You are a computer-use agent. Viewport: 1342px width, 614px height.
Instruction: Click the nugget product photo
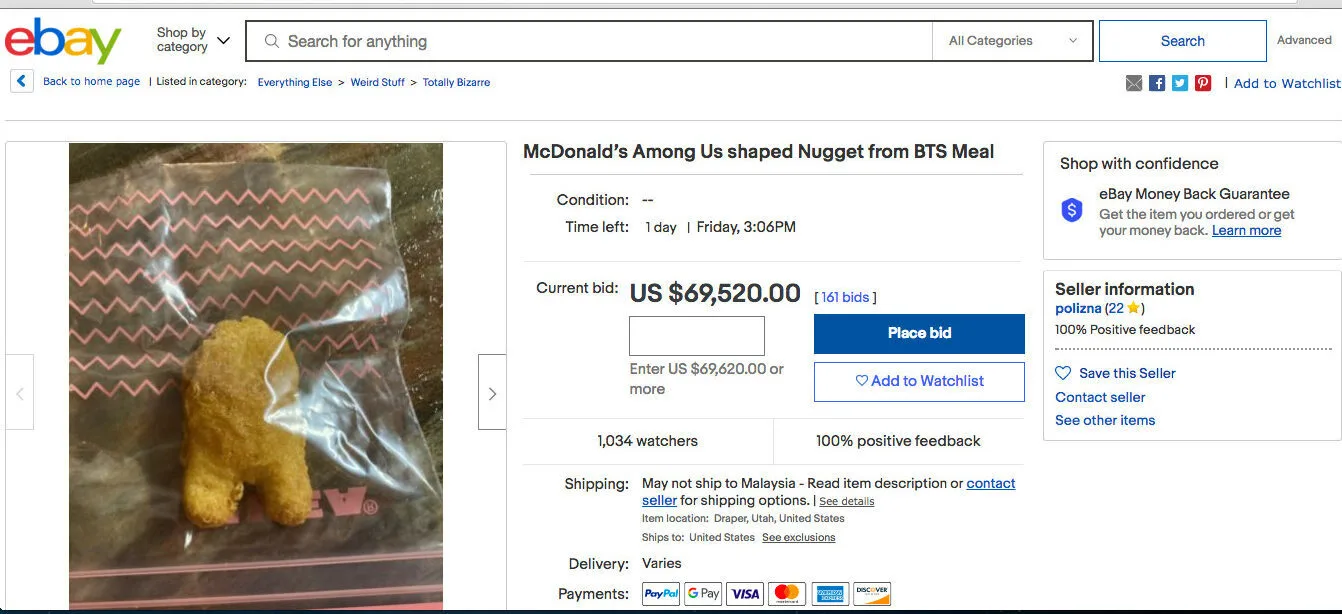(256, 376)
